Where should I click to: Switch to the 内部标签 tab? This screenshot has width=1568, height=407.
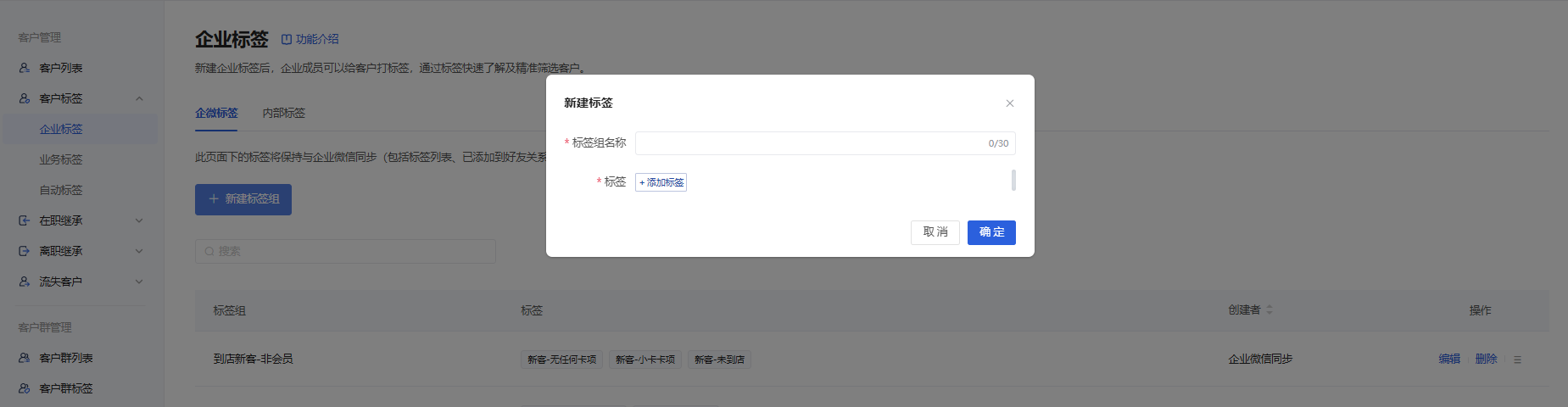tap(283, 113)
